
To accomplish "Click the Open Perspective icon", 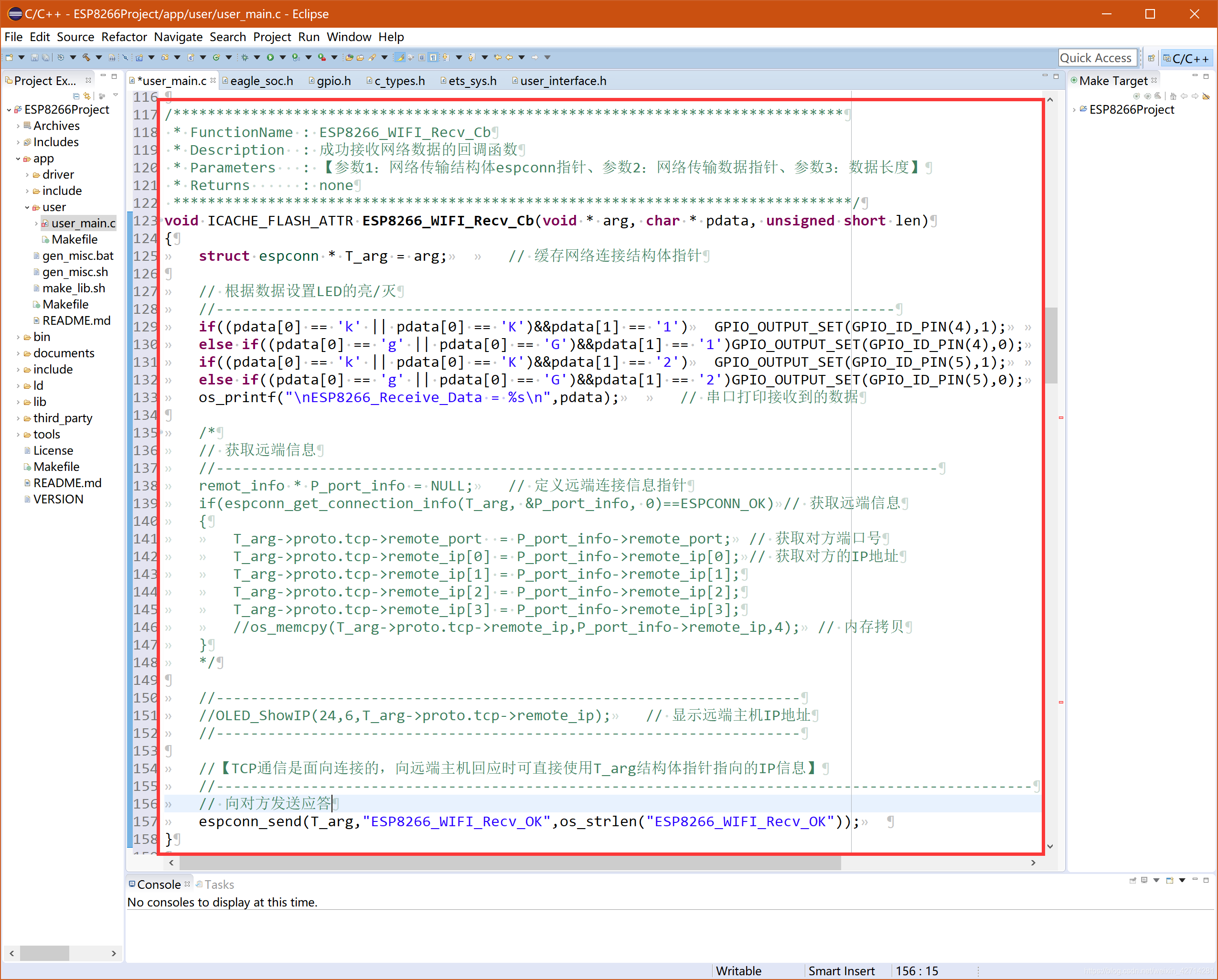I will 1151,58.
